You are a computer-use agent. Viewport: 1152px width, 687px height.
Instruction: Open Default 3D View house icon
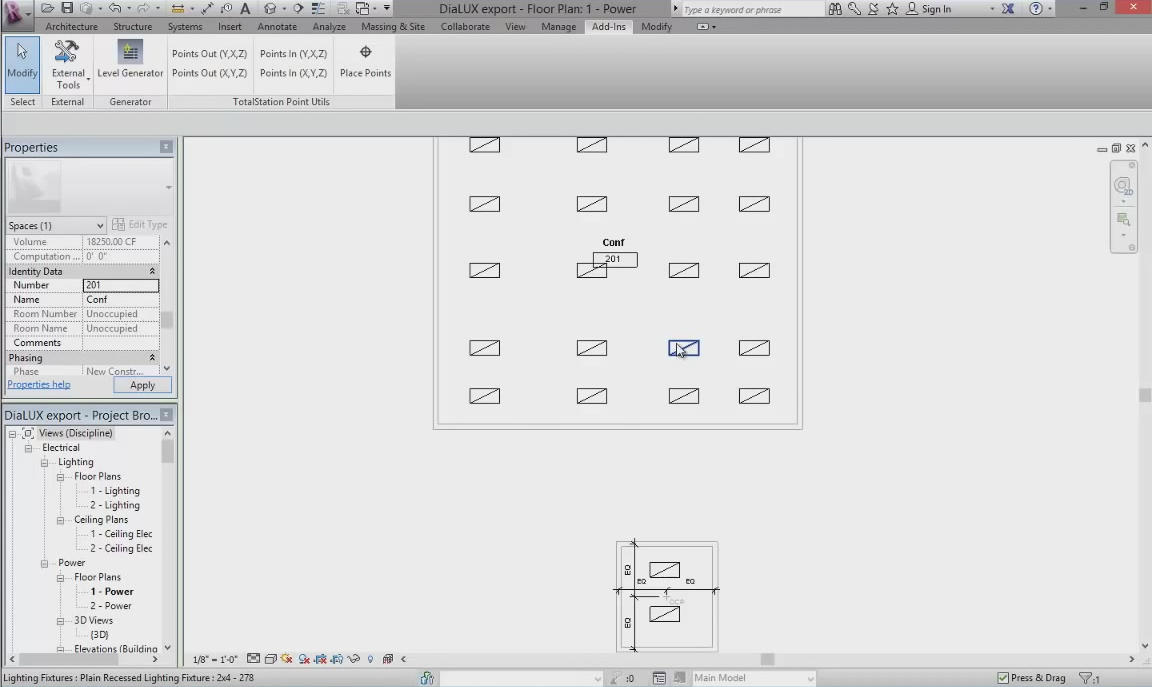270,9
